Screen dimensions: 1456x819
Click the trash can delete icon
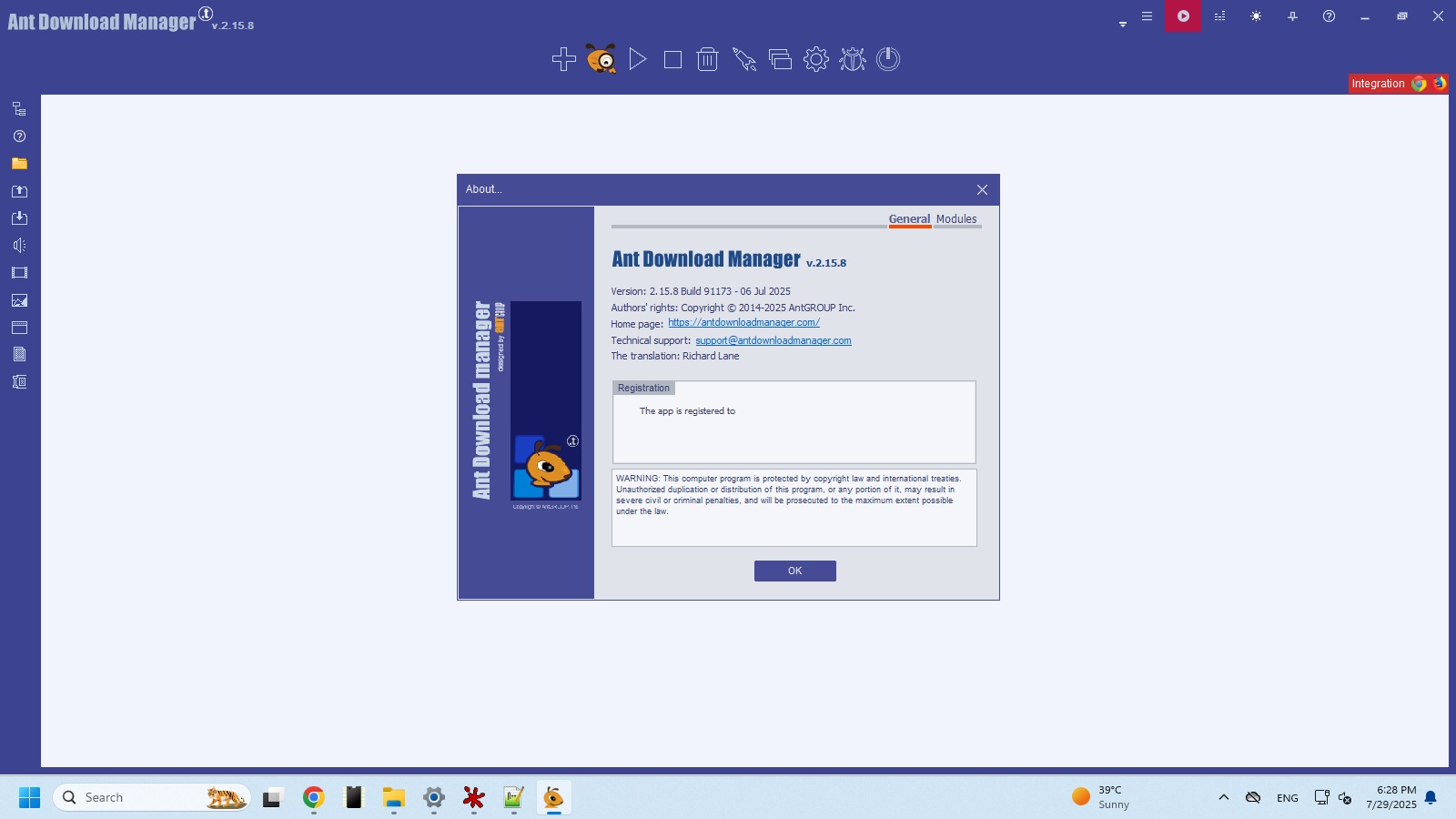(x=708, y=59)
